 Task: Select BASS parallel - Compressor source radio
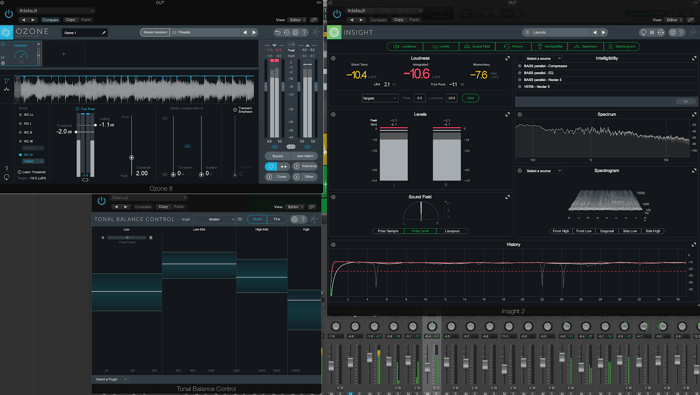pos(520,66)
